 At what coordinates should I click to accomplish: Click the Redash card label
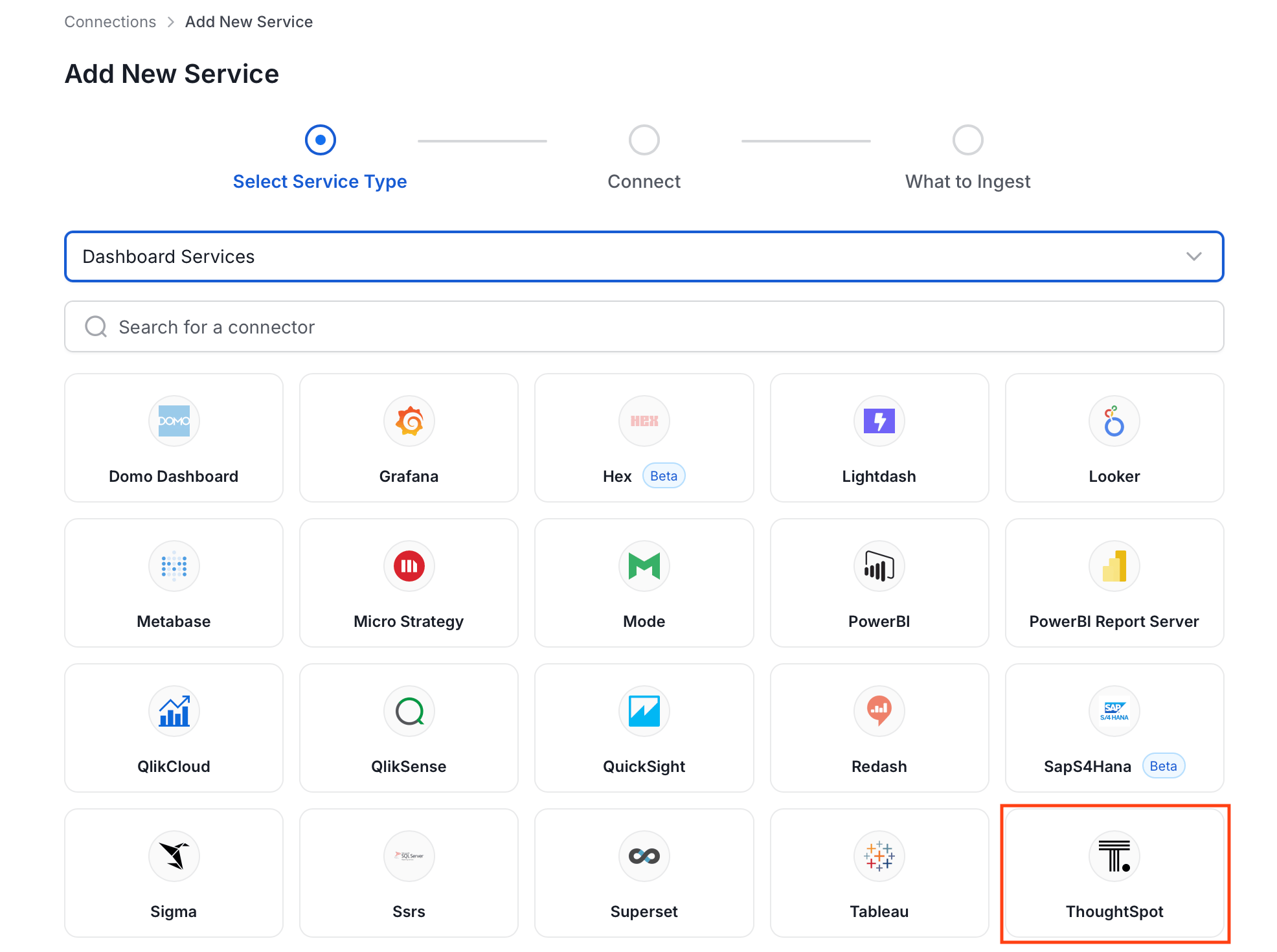879,767
